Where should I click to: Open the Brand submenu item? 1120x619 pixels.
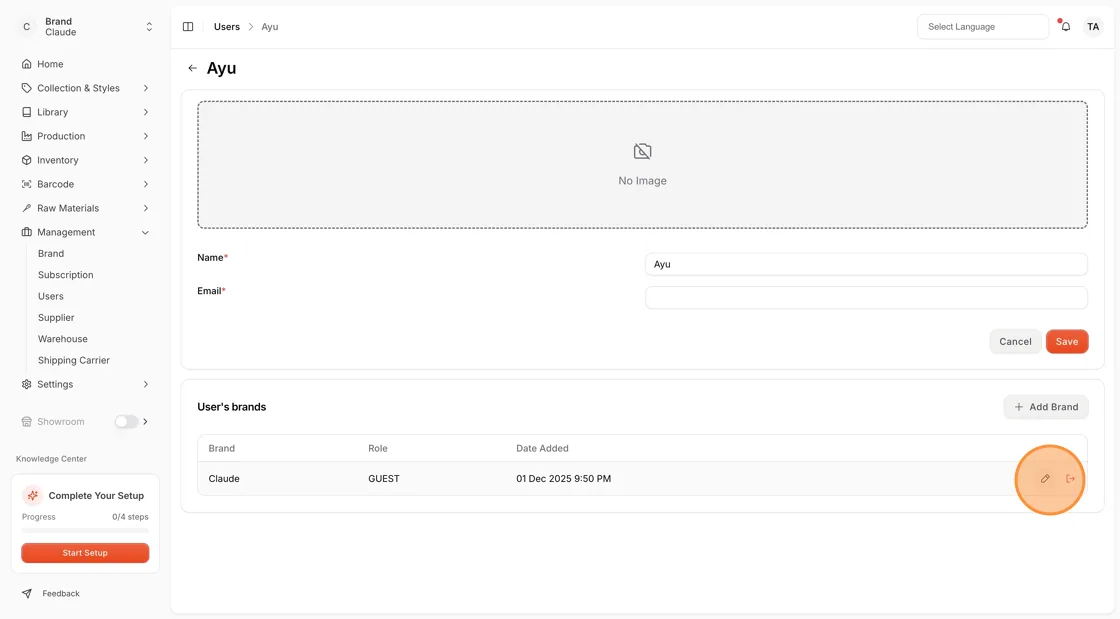coord(51,253)
